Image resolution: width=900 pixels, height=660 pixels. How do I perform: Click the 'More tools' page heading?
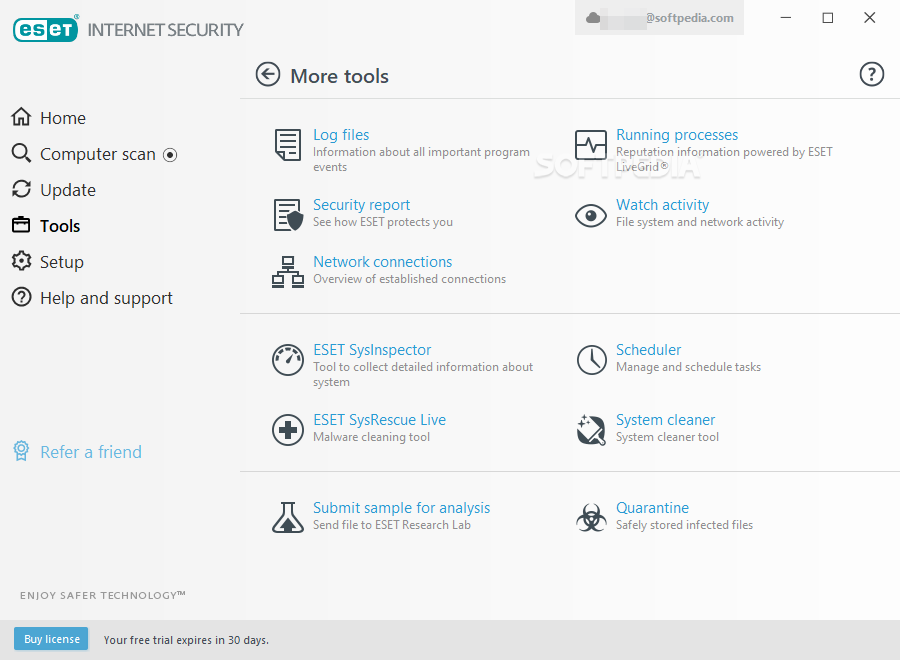339,76
